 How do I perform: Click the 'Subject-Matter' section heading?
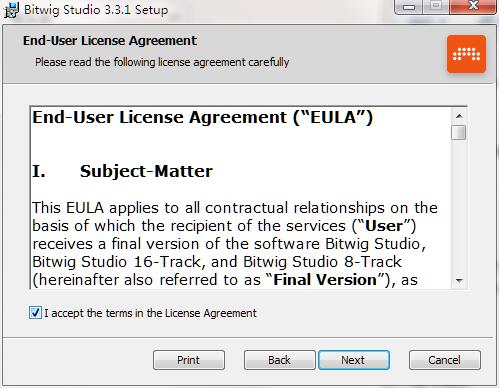146,171
